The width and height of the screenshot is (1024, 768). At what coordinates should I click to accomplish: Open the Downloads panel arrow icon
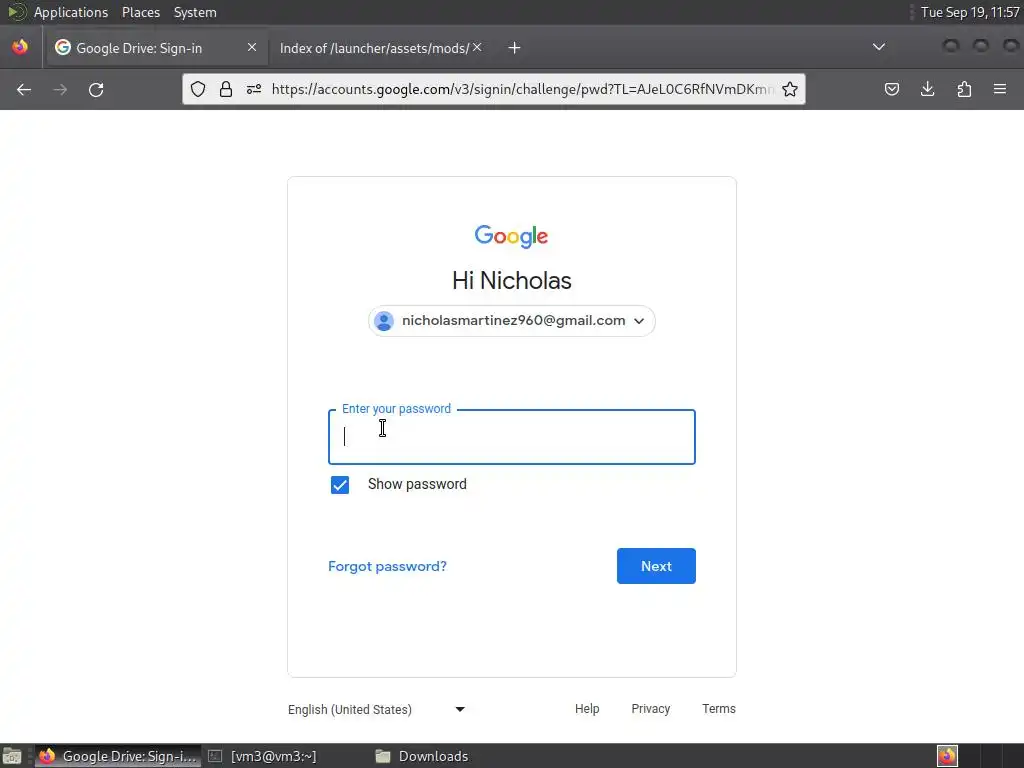(927, 89)
